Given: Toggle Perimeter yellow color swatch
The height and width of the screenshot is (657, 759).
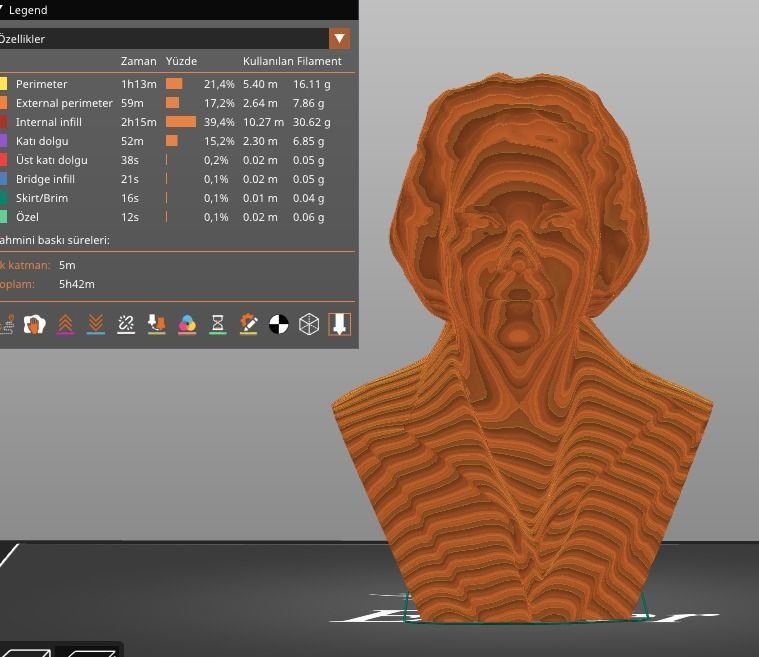Looking at the screenshot, I should click(x=3, y=84).
